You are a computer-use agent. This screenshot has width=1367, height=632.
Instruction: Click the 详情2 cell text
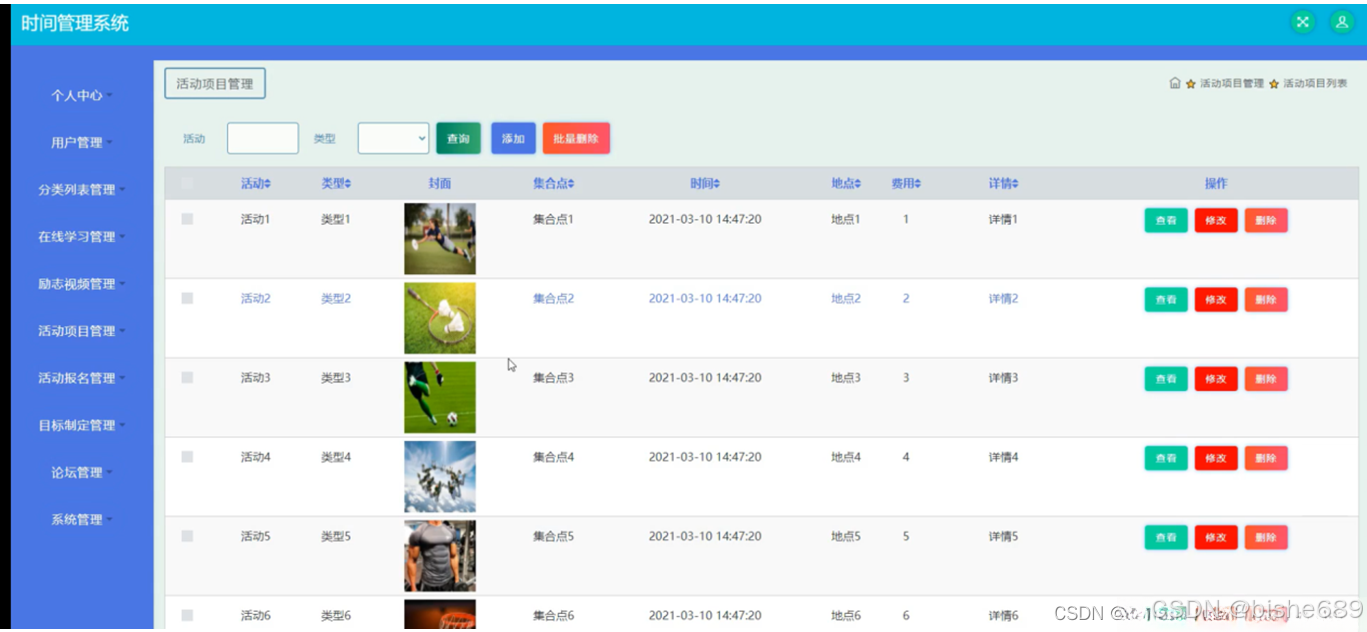[x=1003, y=298]
